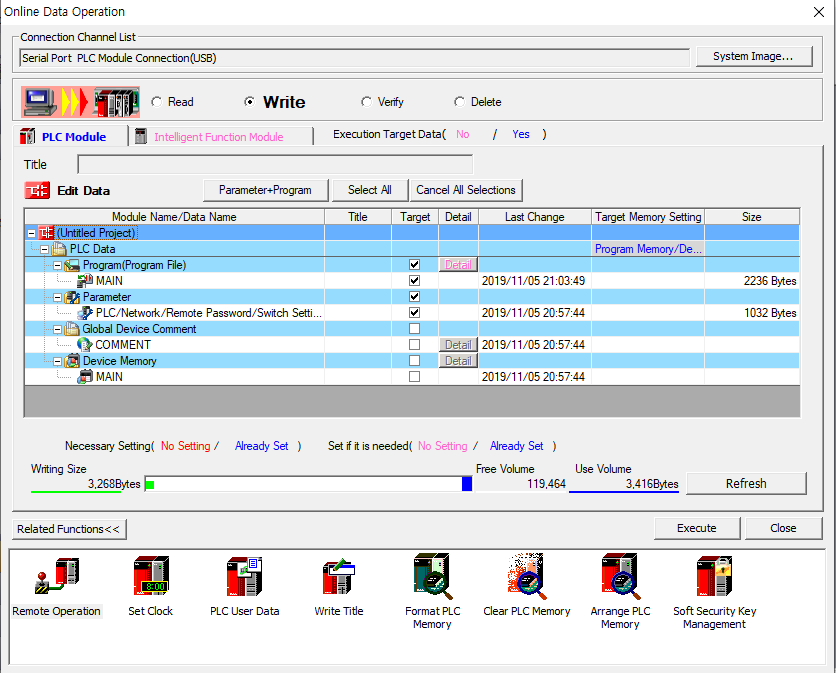Collapse the Program(Program File) node
Screen dimensions: 836x673
(x=57, y=265)
